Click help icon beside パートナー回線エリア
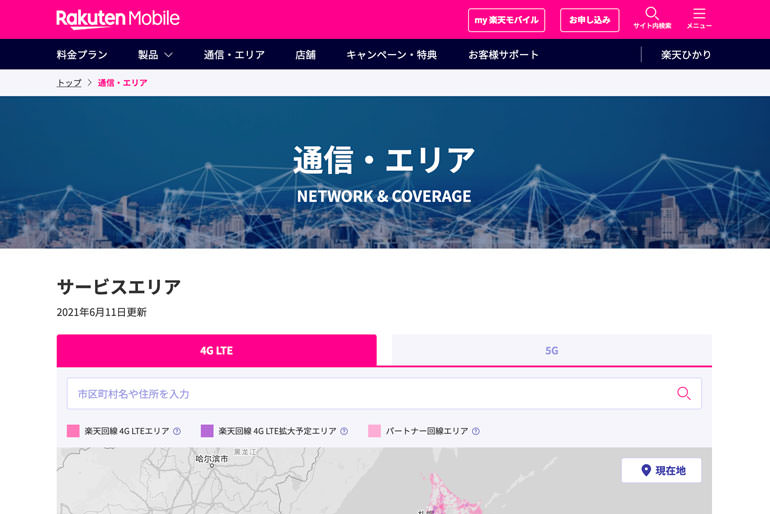 click(x=475, y=431)
